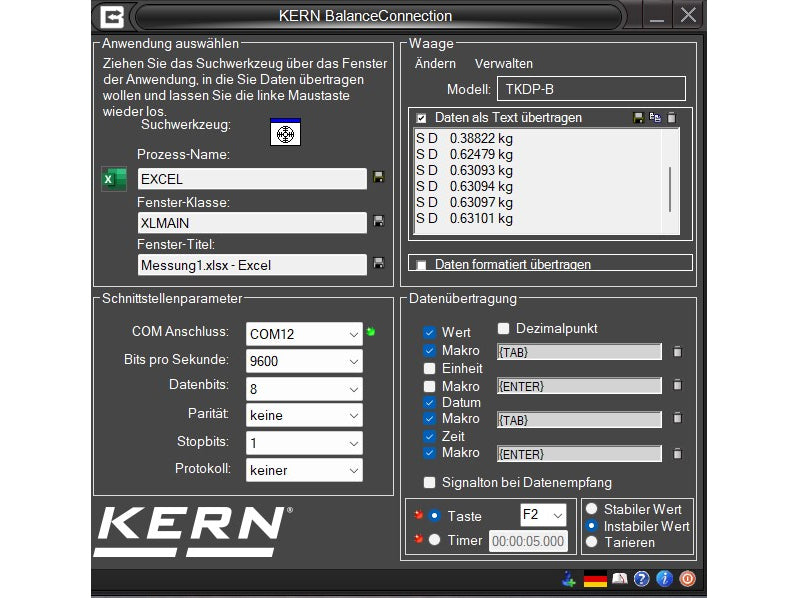Open the manual book icon
Viewport: 798px width, 598px height.
pyautogui.click(x=619, y=579)
